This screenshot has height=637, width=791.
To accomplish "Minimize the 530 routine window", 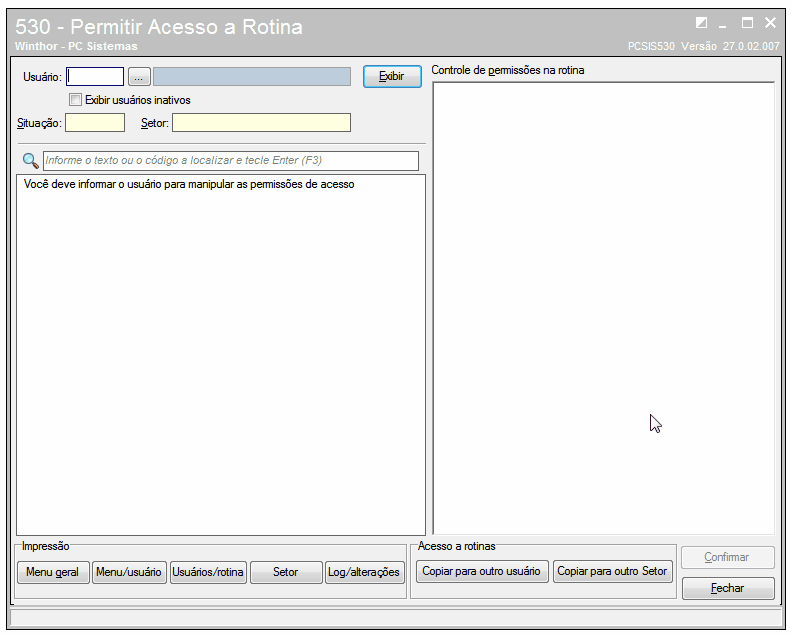I will 723,24.
